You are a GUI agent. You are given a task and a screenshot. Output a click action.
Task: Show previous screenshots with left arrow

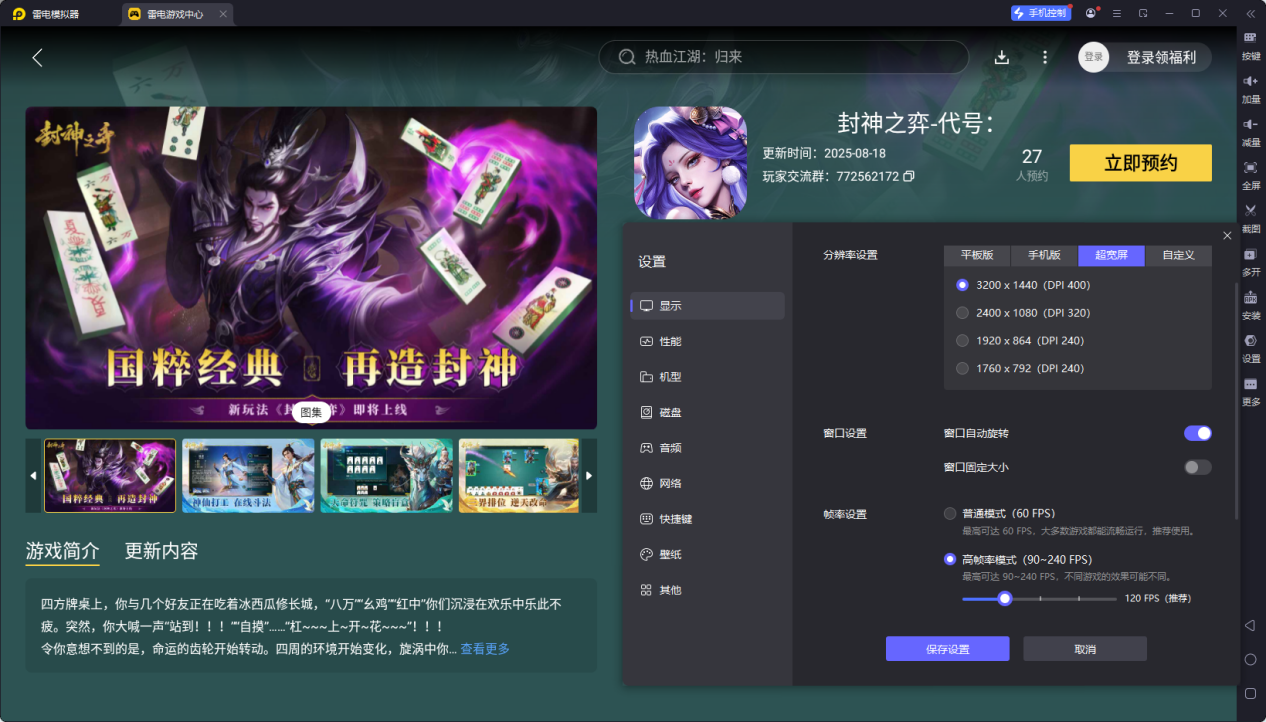click(x=33, y=476)
